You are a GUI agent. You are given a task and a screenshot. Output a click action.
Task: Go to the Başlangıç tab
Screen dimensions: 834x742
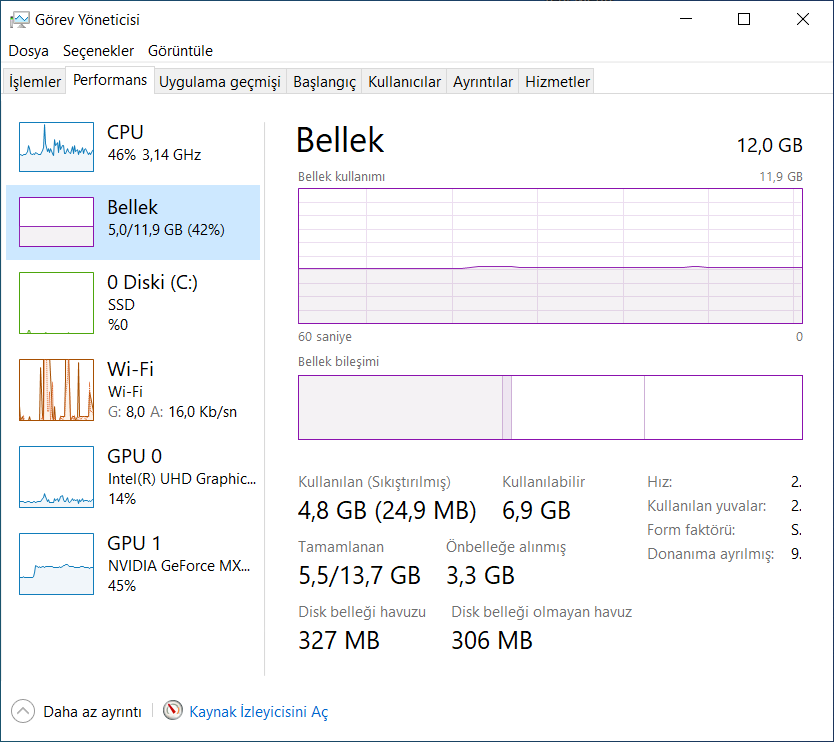(x=324, y=82)
